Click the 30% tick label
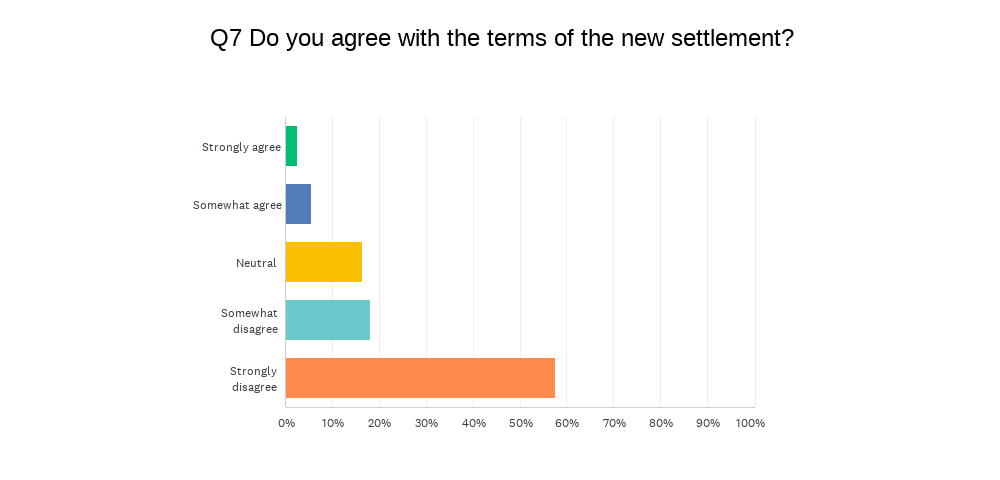Screen dimensions: 1000x480 coord(427,423)
